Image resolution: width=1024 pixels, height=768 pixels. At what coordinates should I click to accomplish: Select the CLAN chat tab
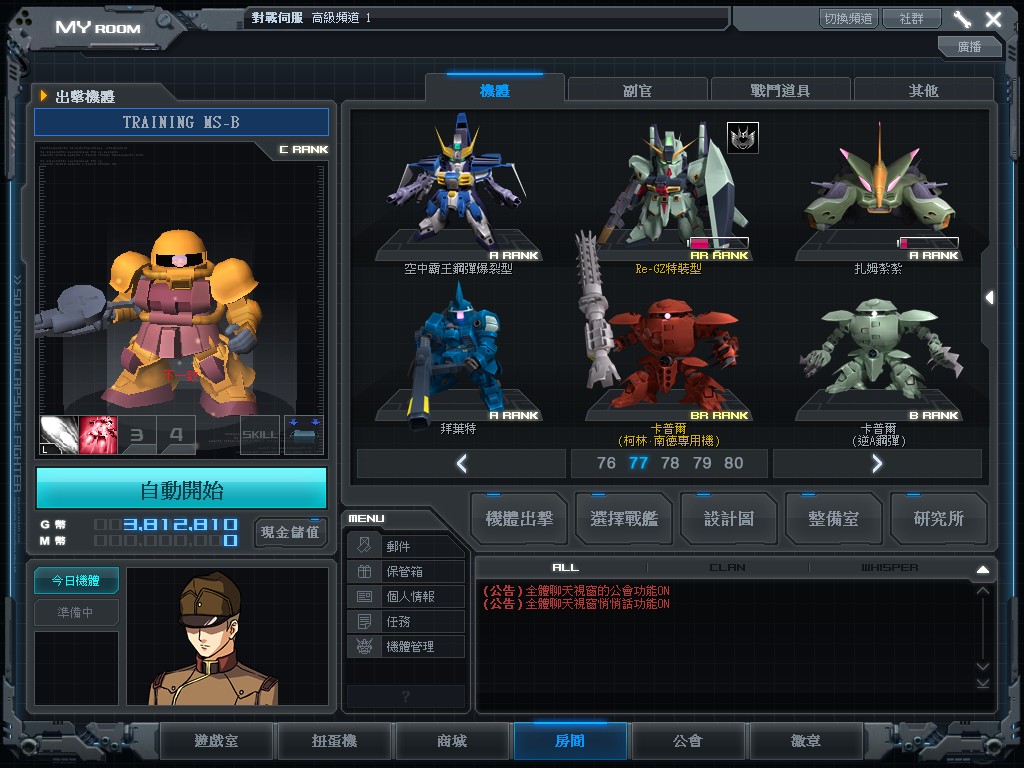coord(728,568)
